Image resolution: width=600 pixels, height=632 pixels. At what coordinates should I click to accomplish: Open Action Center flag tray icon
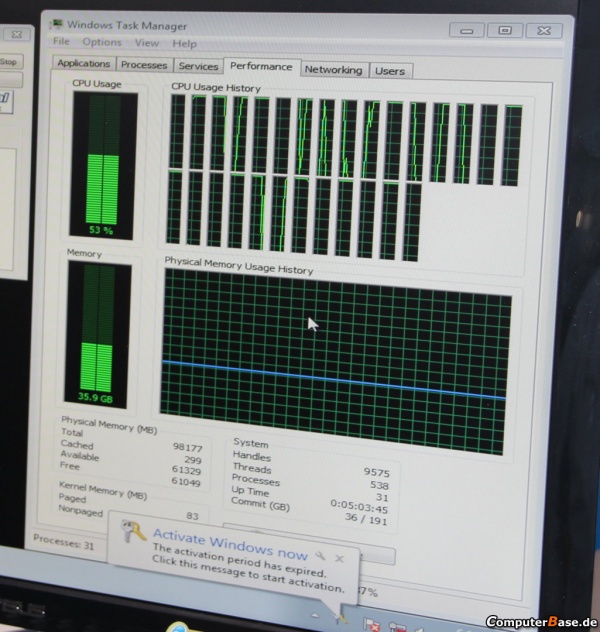371,624
